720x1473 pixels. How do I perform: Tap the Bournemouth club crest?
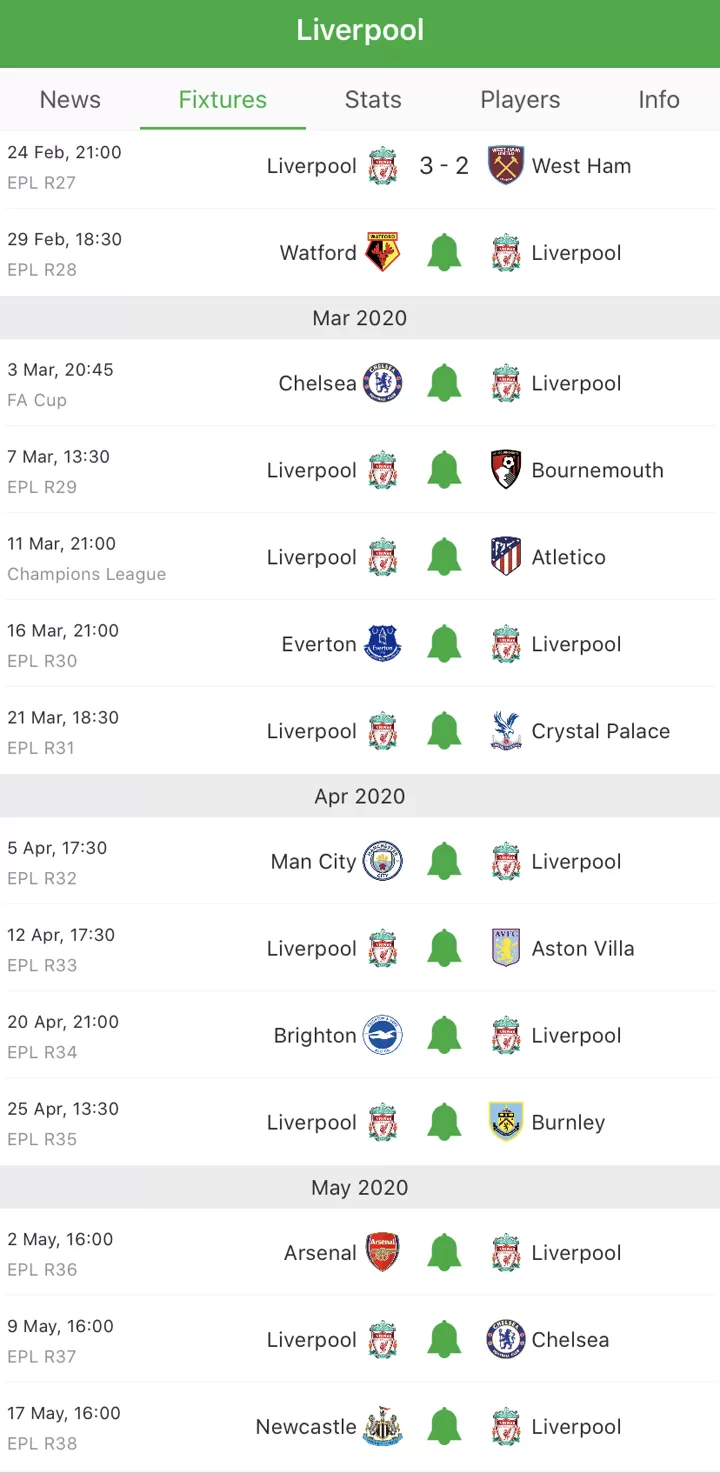pos(506,470)
